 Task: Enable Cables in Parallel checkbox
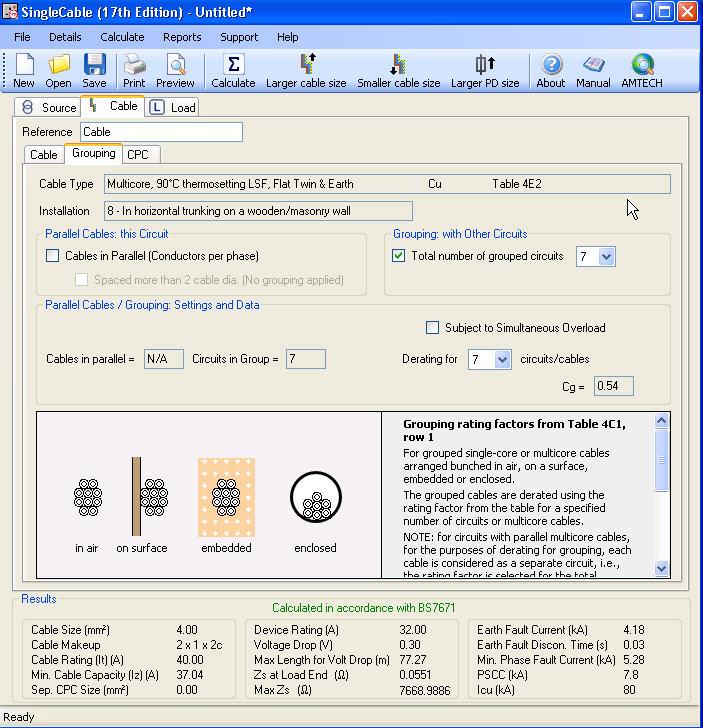point(53,256)
